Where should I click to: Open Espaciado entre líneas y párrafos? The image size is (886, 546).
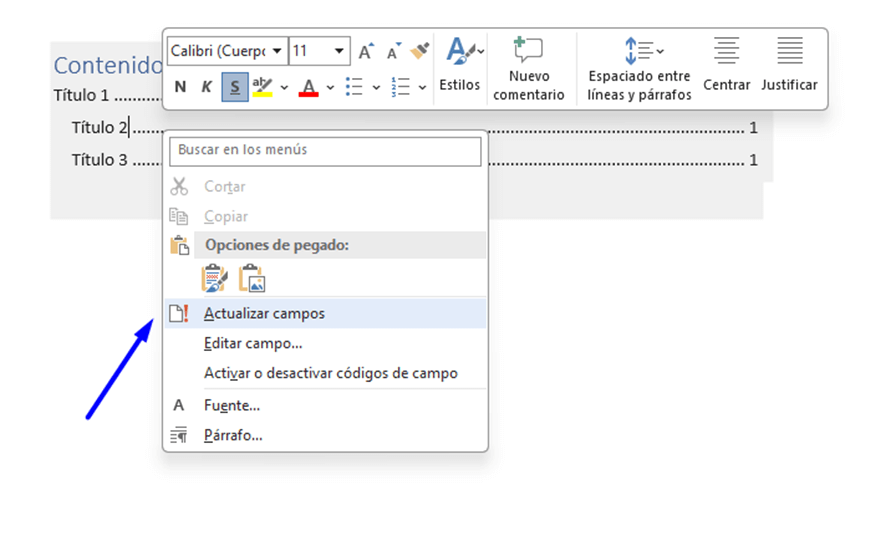(639, 69)
